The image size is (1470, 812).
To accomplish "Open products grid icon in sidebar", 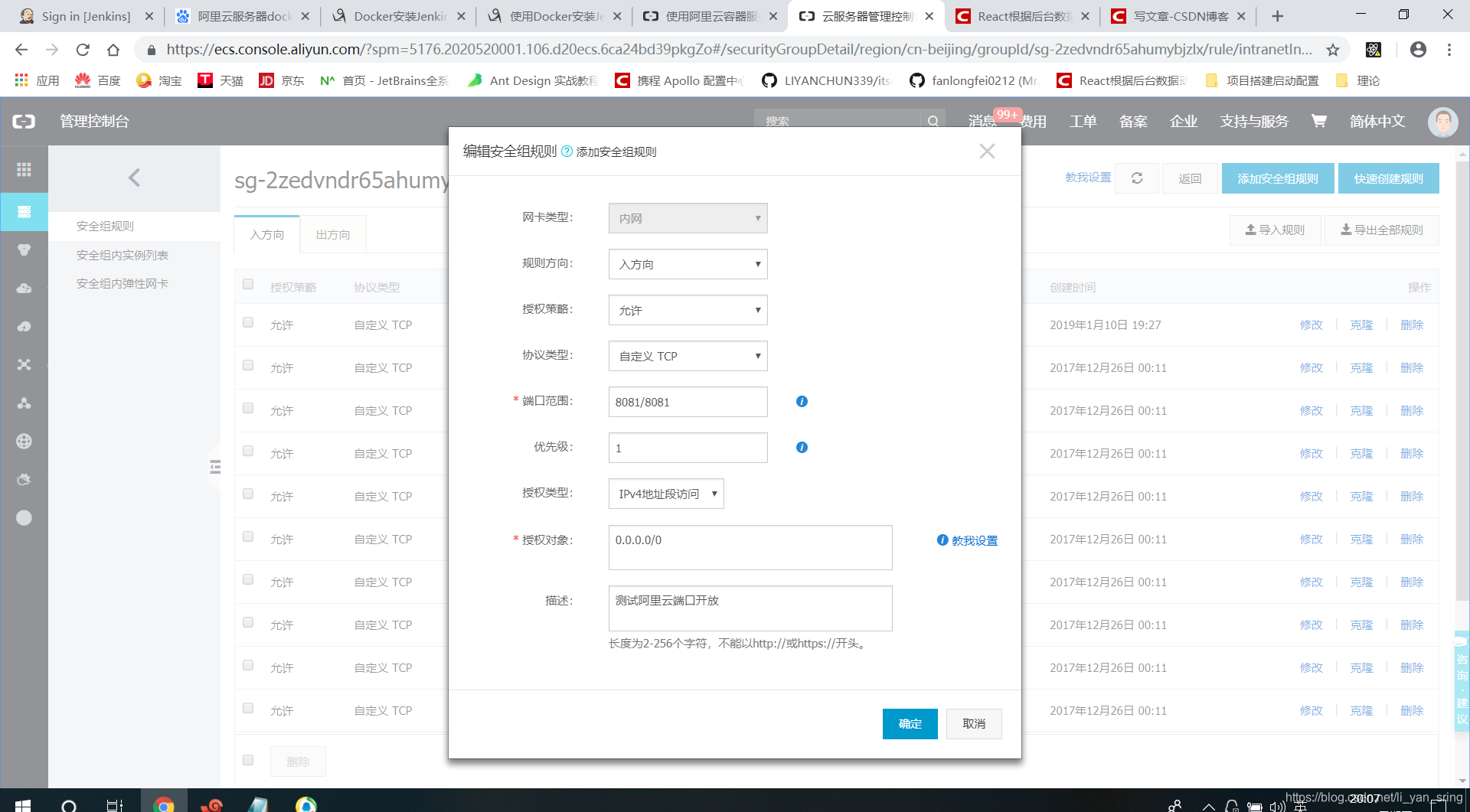I will tap(24, 169).
